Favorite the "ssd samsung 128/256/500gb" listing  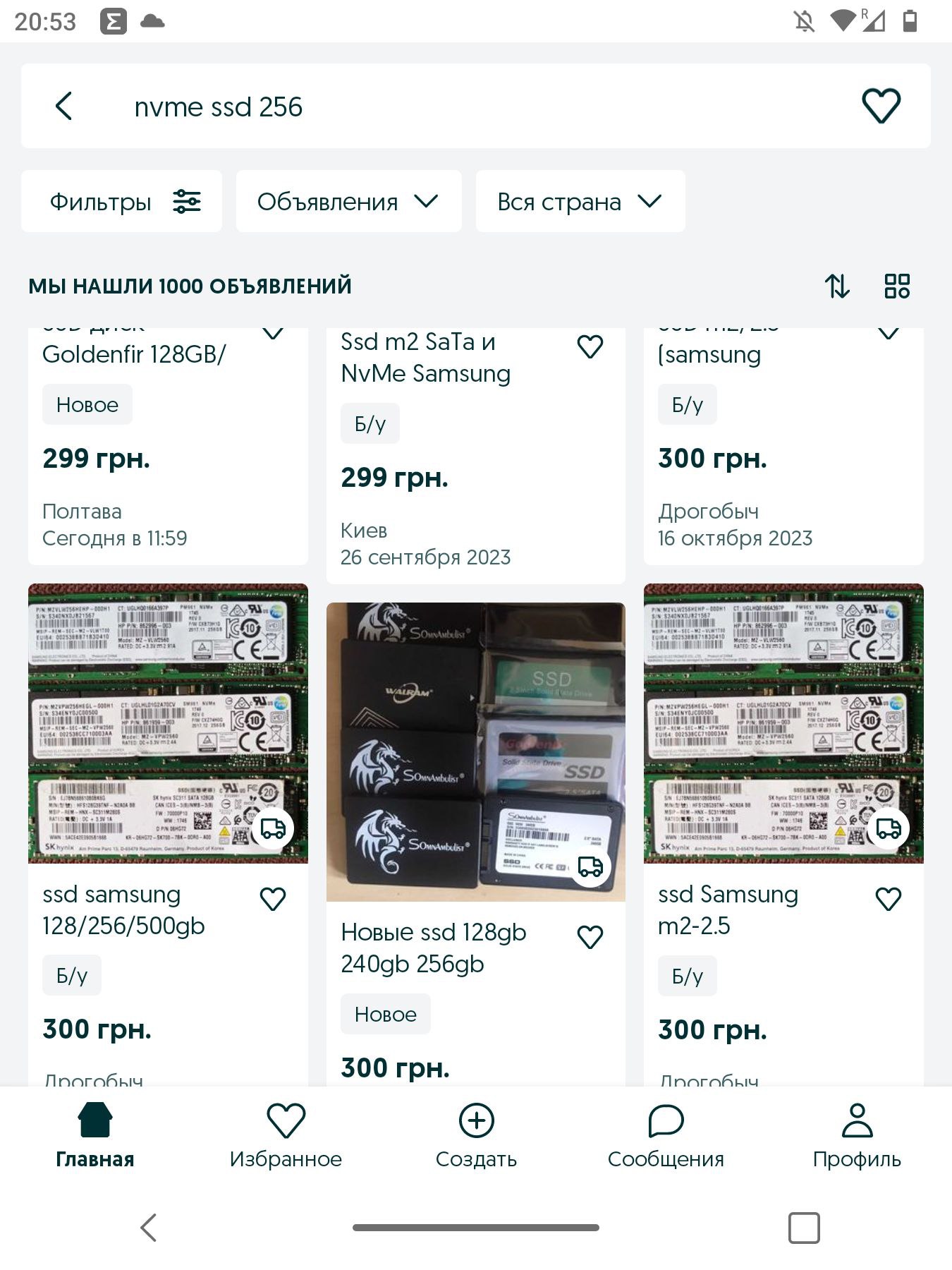[273, 899]
